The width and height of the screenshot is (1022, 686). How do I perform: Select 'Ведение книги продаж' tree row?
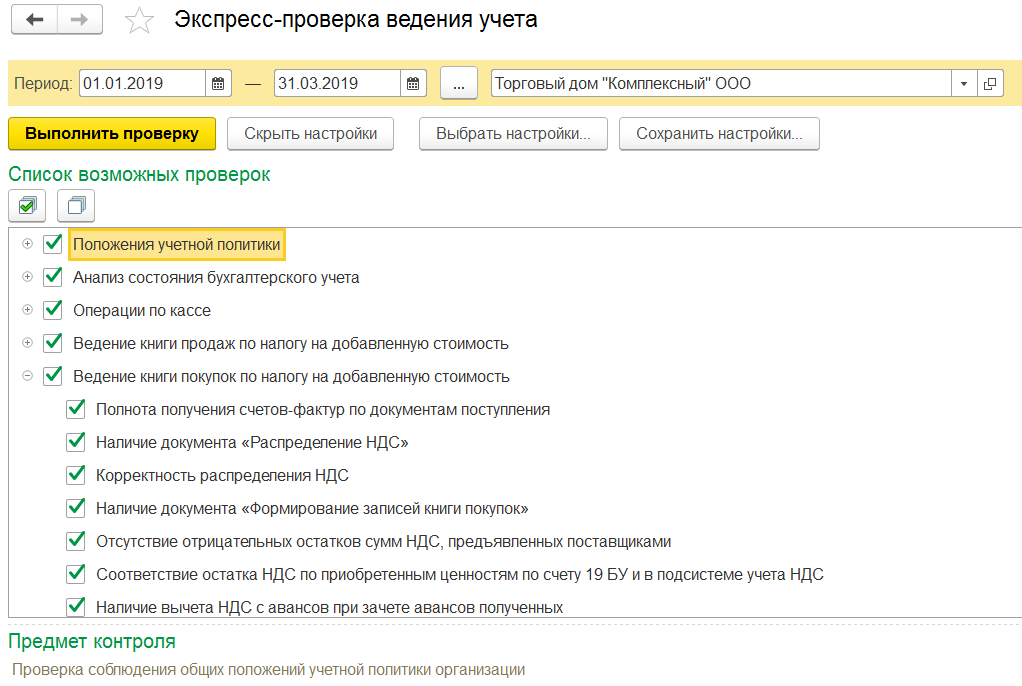tap(290, 343)
